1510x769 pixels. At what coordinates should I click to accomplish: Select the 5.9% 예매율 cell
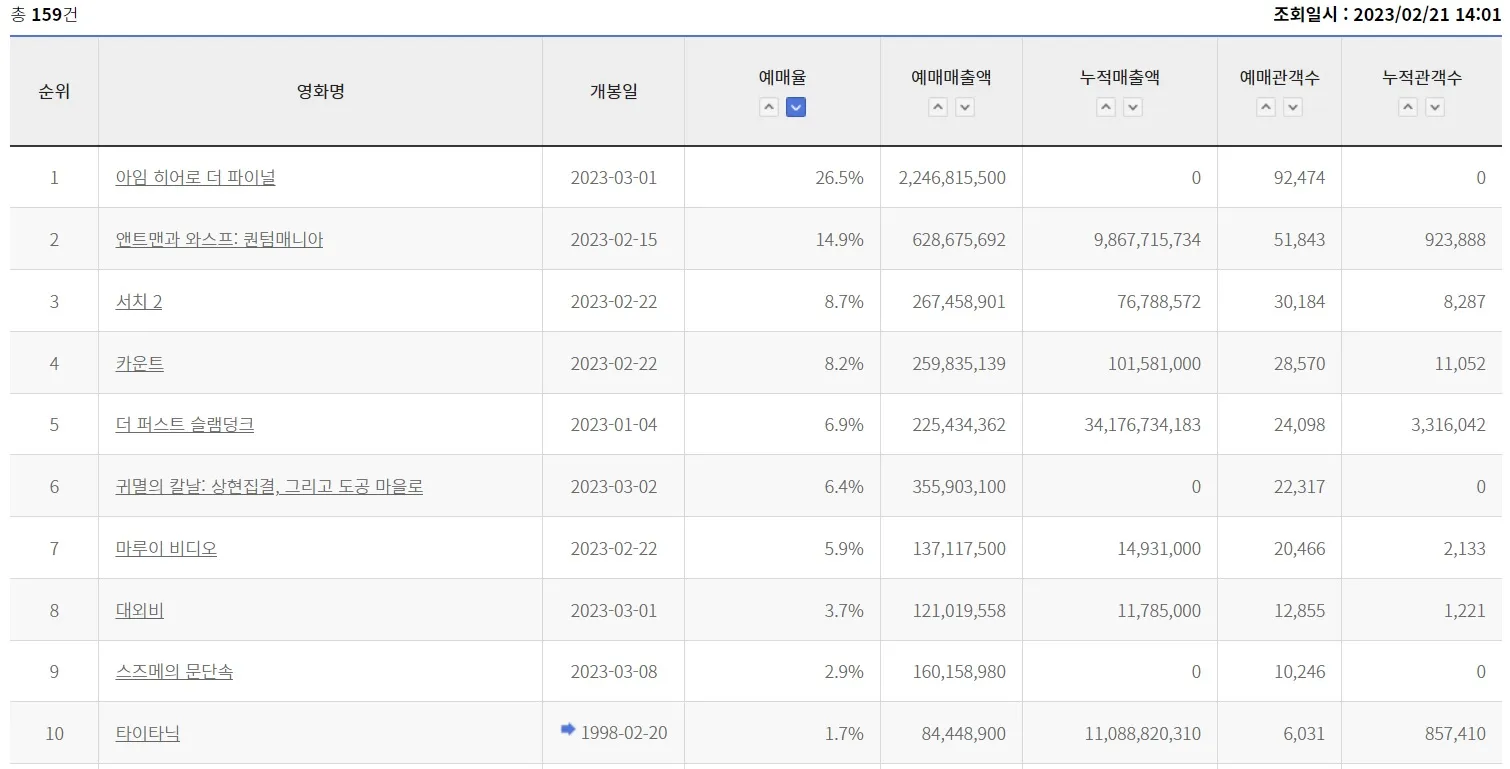(783, 549)
